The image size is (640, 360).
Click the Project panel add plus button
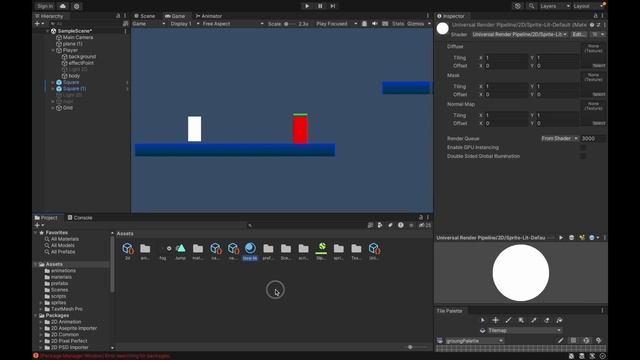tap(37, 225)
